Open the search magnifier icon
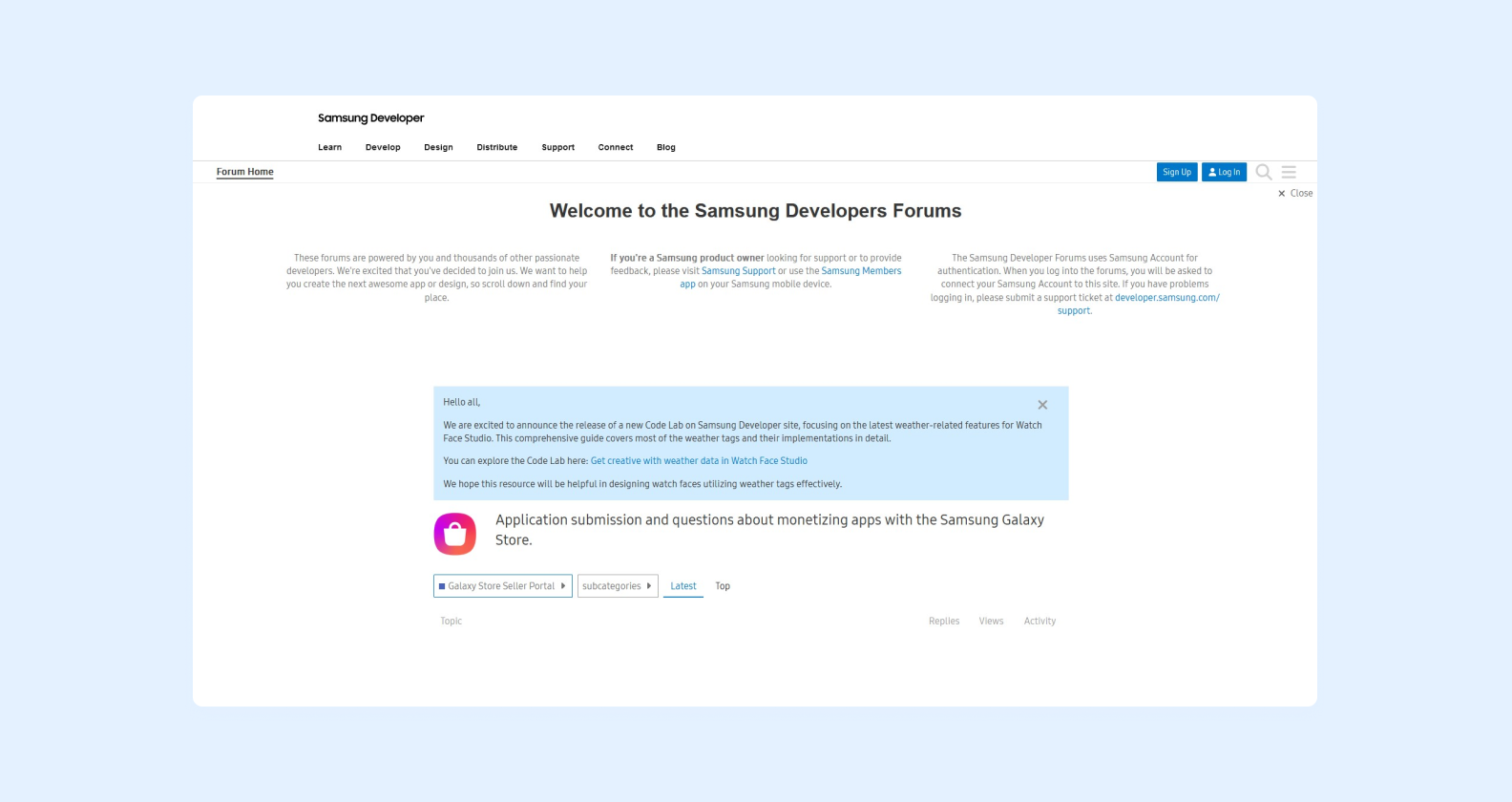 coord(1264,172)
